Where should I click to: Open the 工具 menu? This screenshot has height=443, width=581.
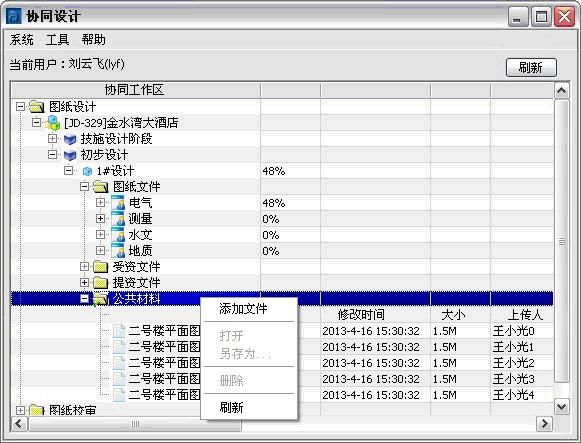tap(57, 40)
